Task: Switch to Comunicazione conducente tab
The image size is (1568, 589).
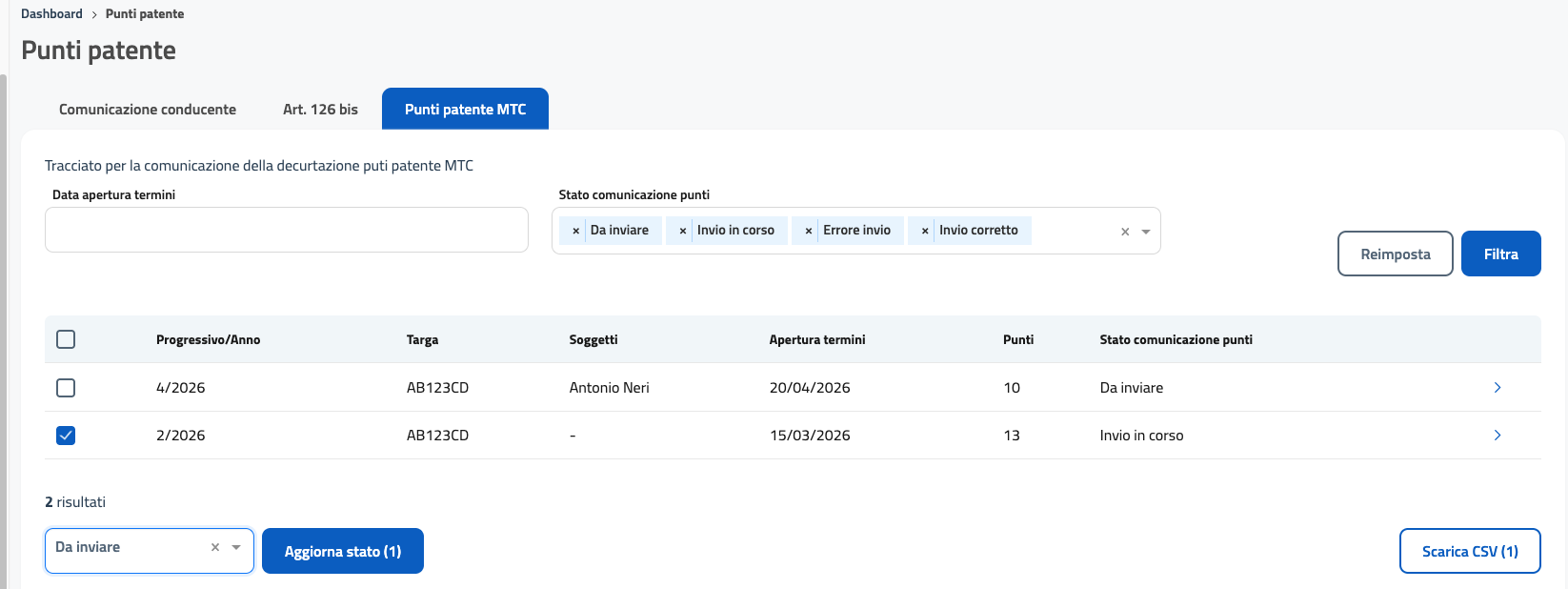Action: [148, 110]
